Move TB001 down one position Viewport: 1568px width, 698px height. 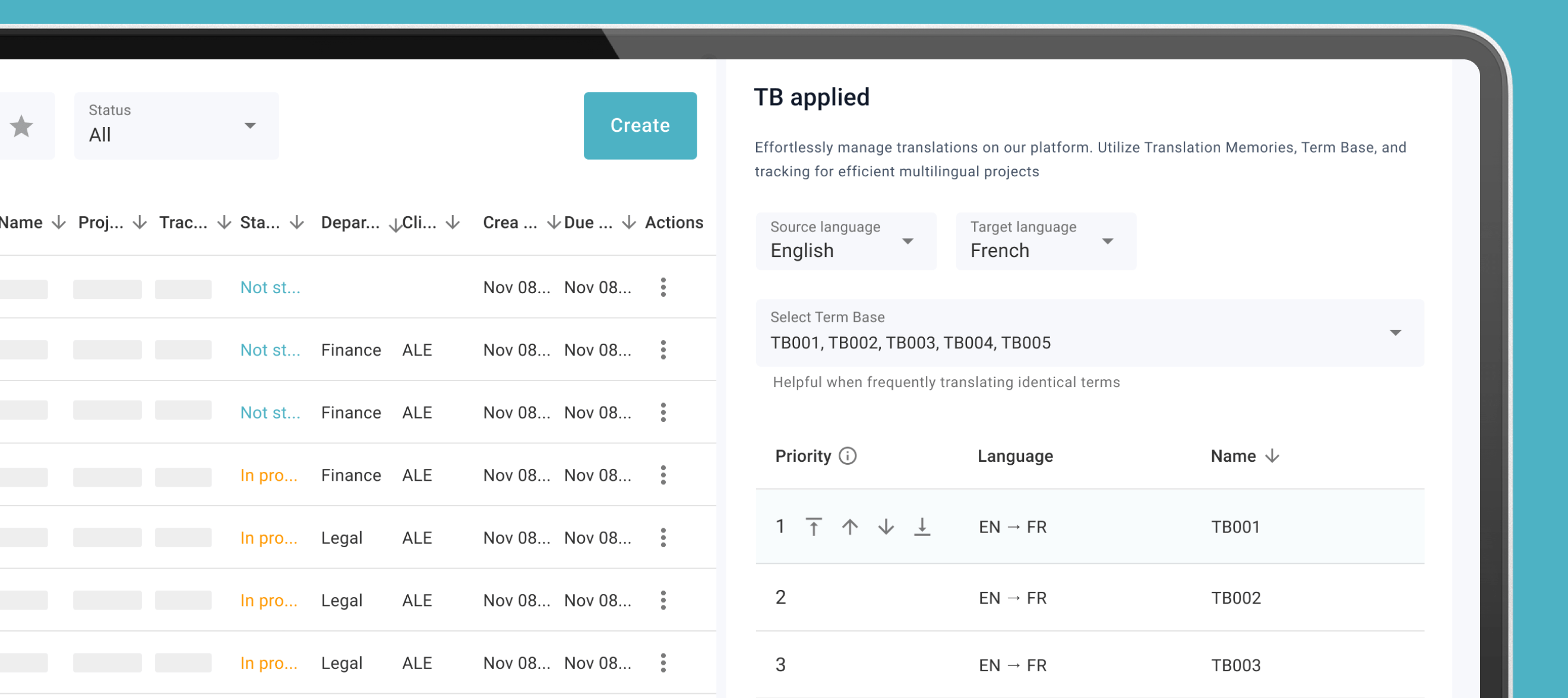click(886, 526)
